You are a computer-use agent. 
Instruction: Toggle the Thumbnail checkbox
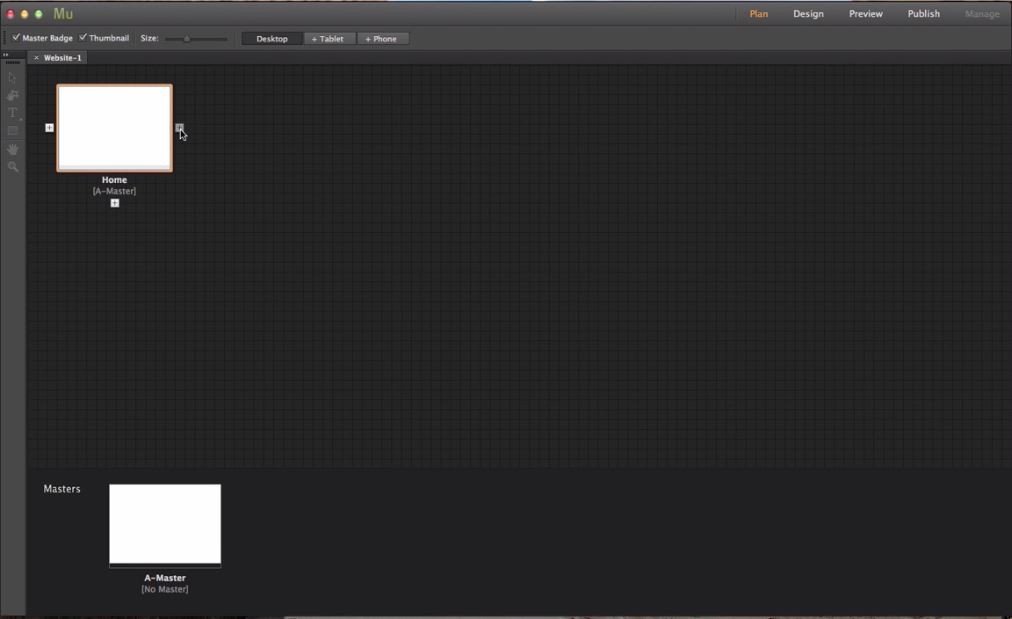[83, 37]
